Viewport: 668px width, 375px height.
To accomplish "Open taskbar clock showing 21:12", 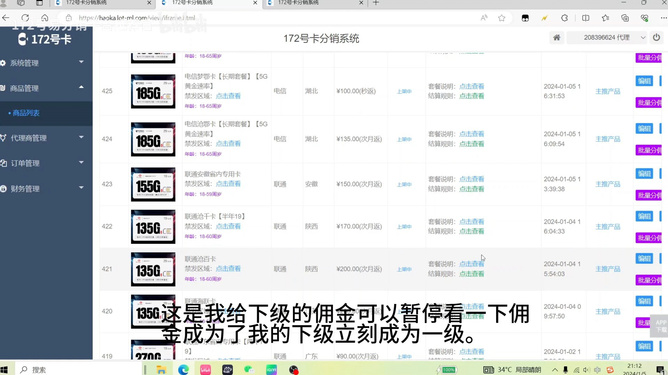I will (634, 369).
